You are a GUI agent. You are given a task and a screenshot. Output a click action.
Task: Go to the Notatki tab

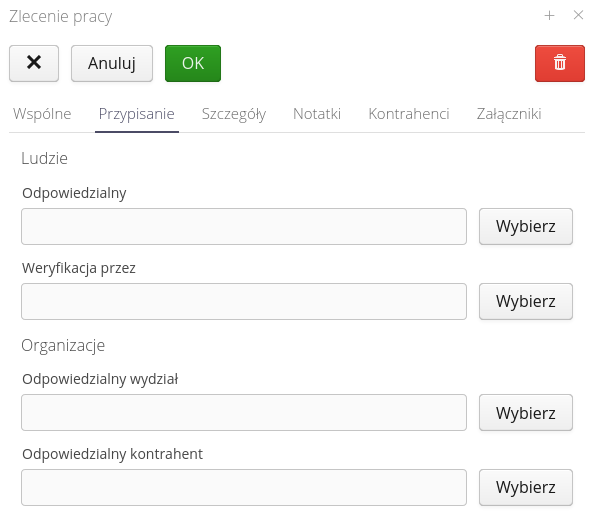point(317,114)
